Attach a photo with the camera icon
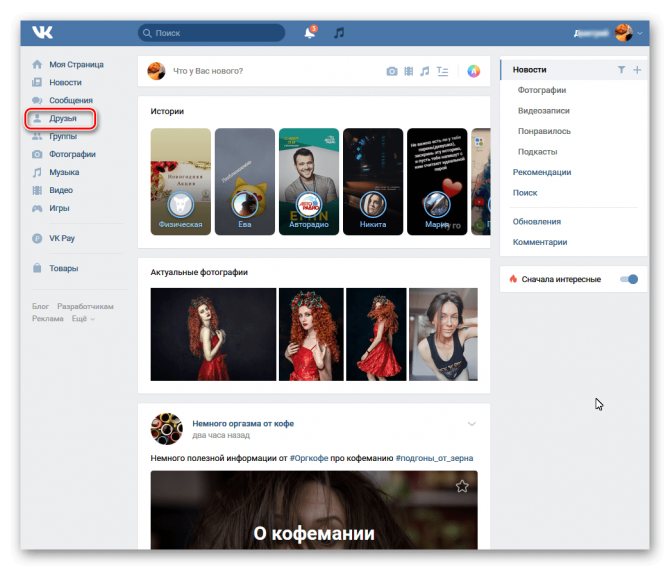This screenshot has height=570, width=670. pyautogui.click(x=392, y=71)
